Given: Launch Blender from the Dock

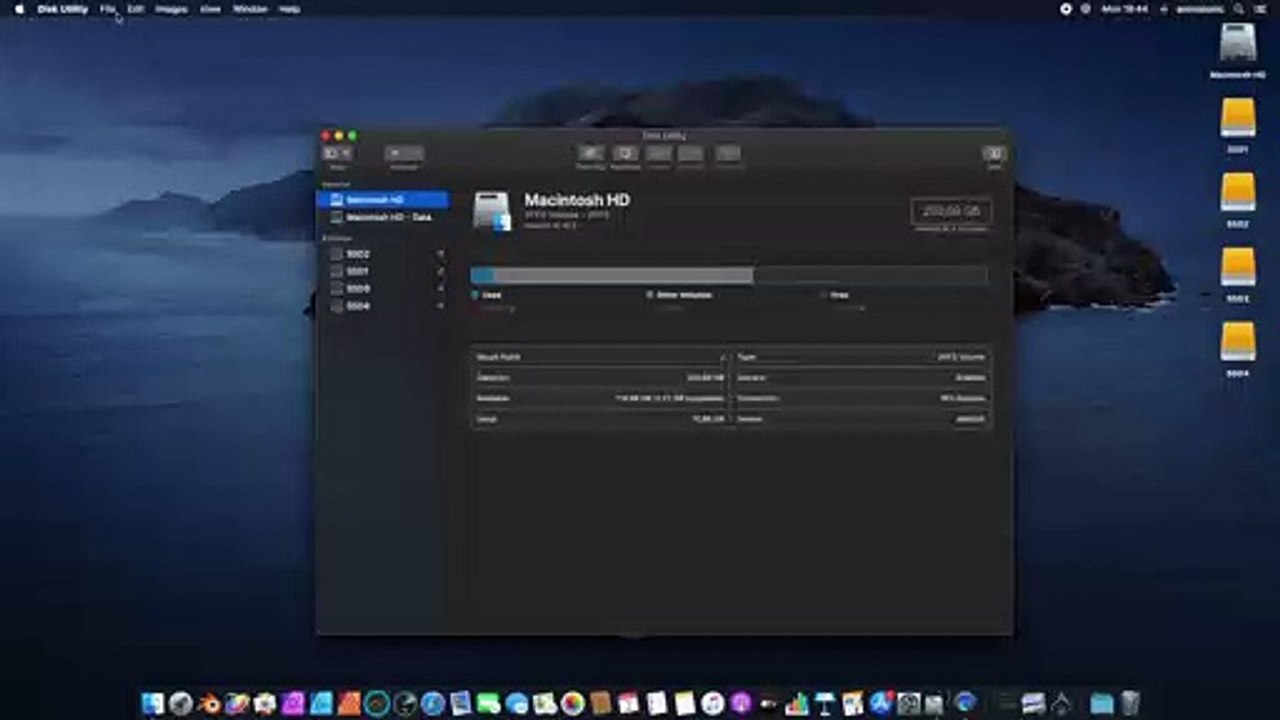Looking at the screenshot, I should [x=209, y=703].
